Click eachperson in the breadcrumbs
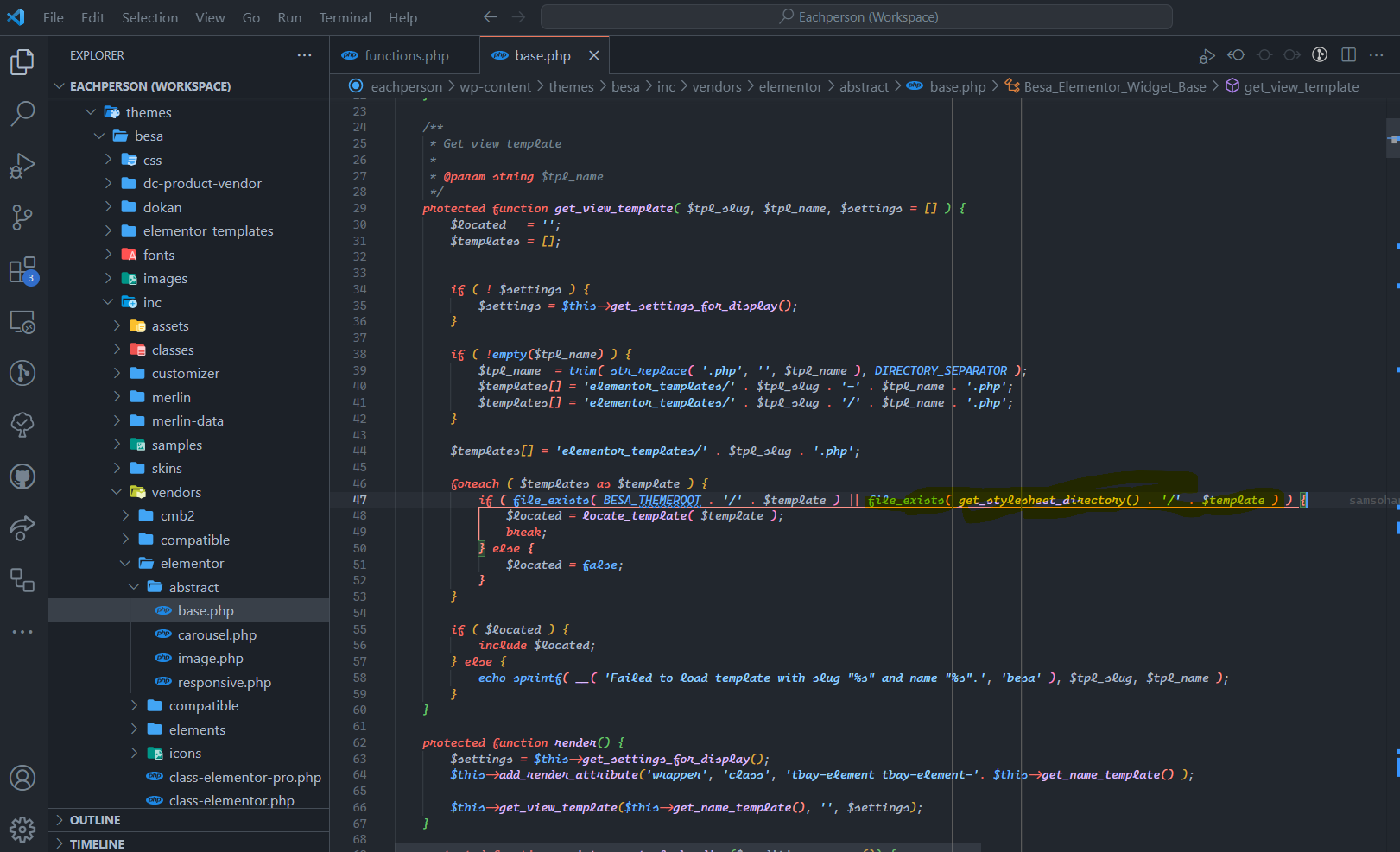The width and height of the screenshot is (1400, 852). pos(406,86)
